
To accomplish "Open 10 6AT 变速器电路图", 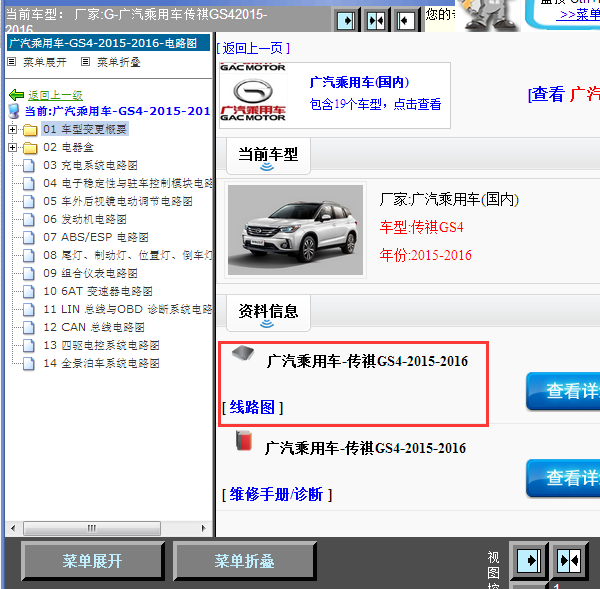I will [x=98, y=291].
